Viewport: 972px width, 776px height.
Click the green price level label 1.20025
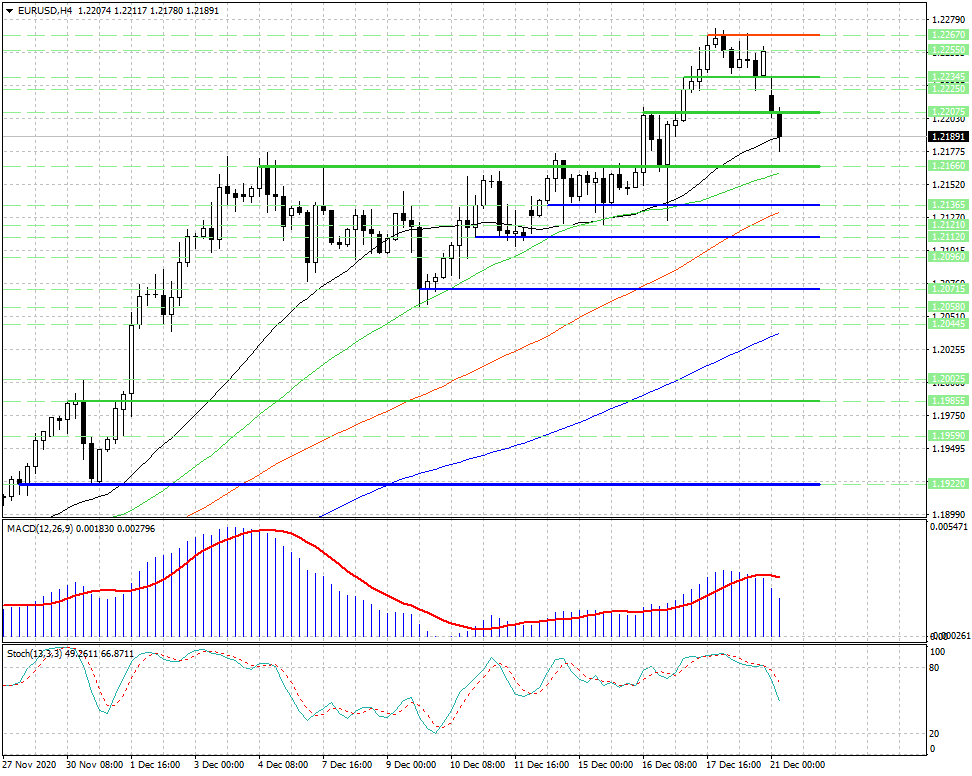click(948, 379)
